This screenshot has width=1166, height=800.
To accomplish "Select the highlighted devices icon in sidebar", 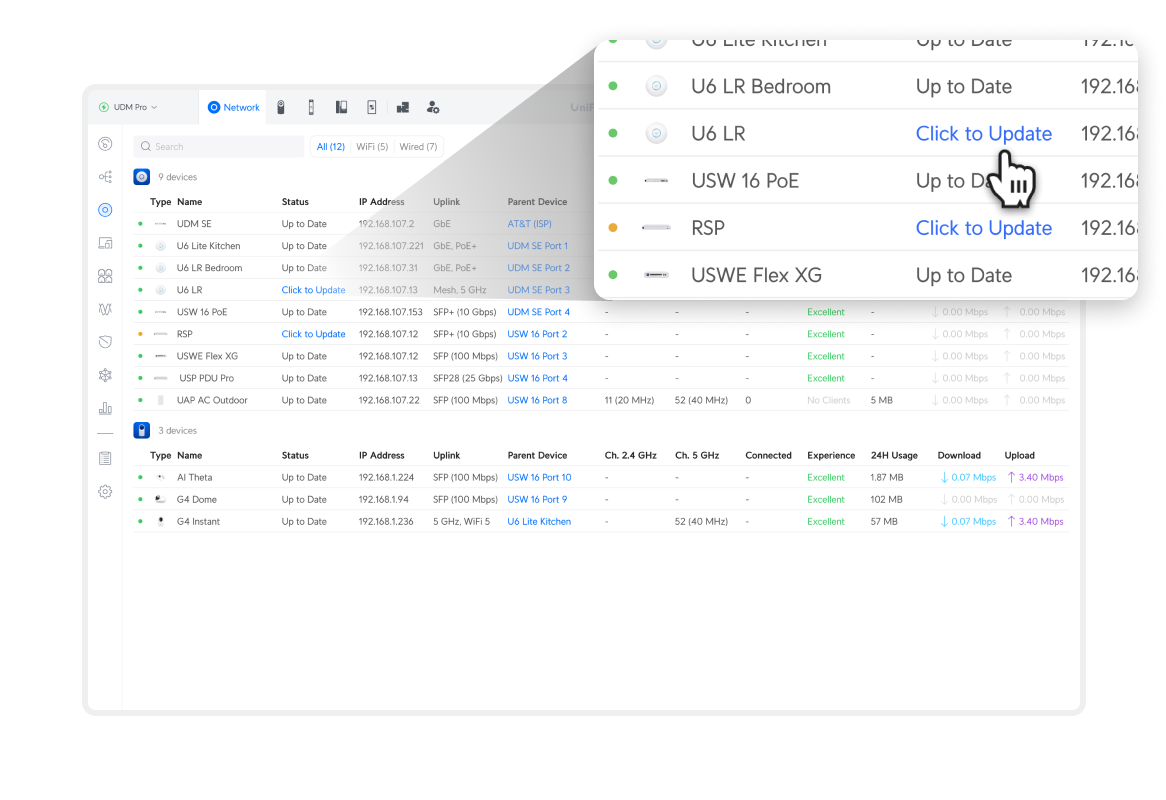I will pyautogui.click(x=105, y=210).
